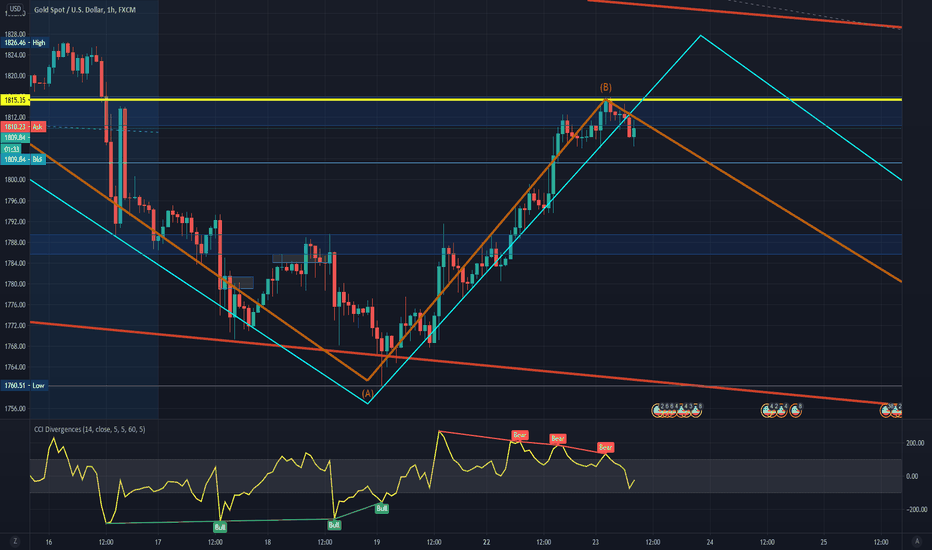Click the Bear label directly below wave (B)

point(605,447)
